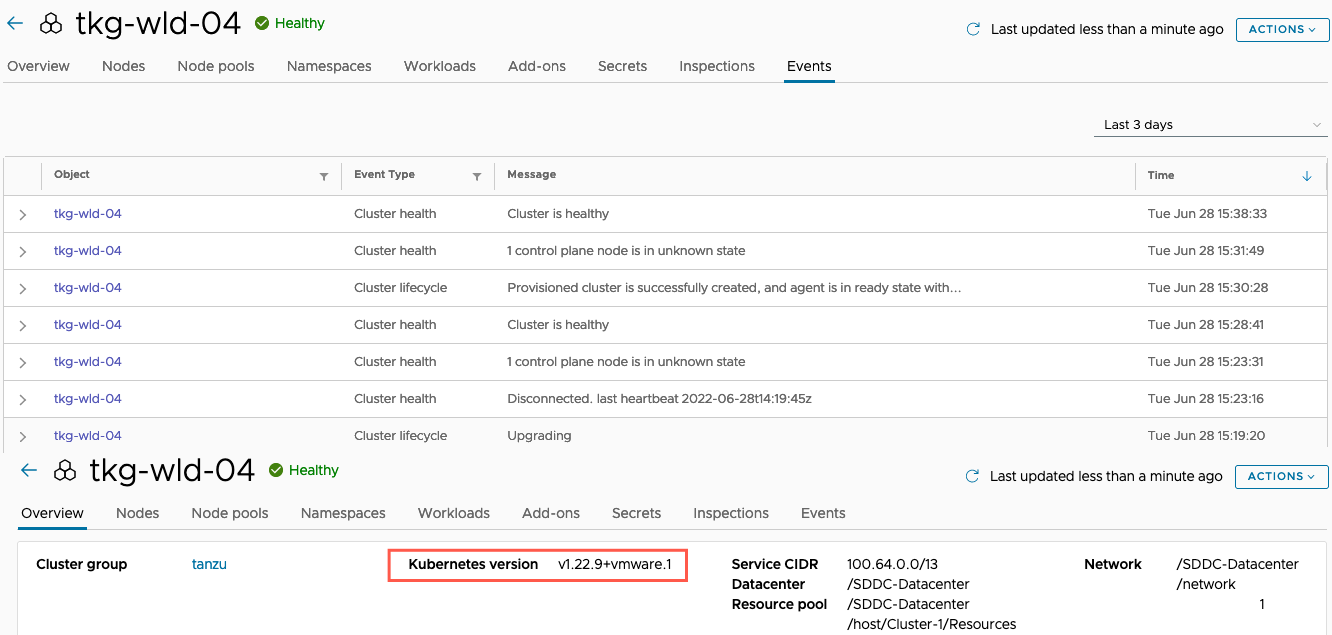Open the ACTIONS dropdown on the Overview page

pyautogui.click(x=1282, y=476)
